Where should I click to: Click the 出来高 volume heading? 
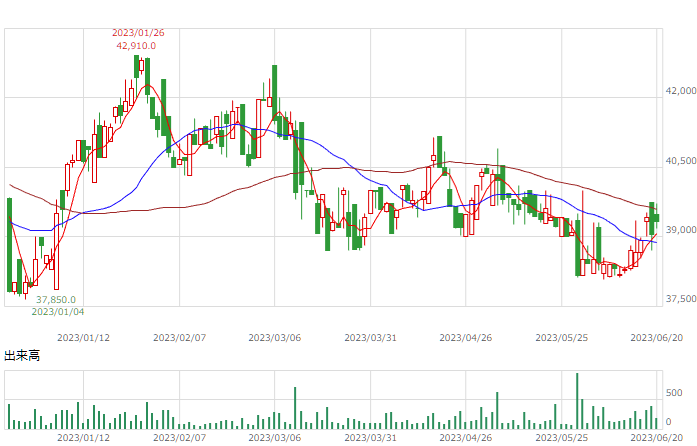pos(22,356)
